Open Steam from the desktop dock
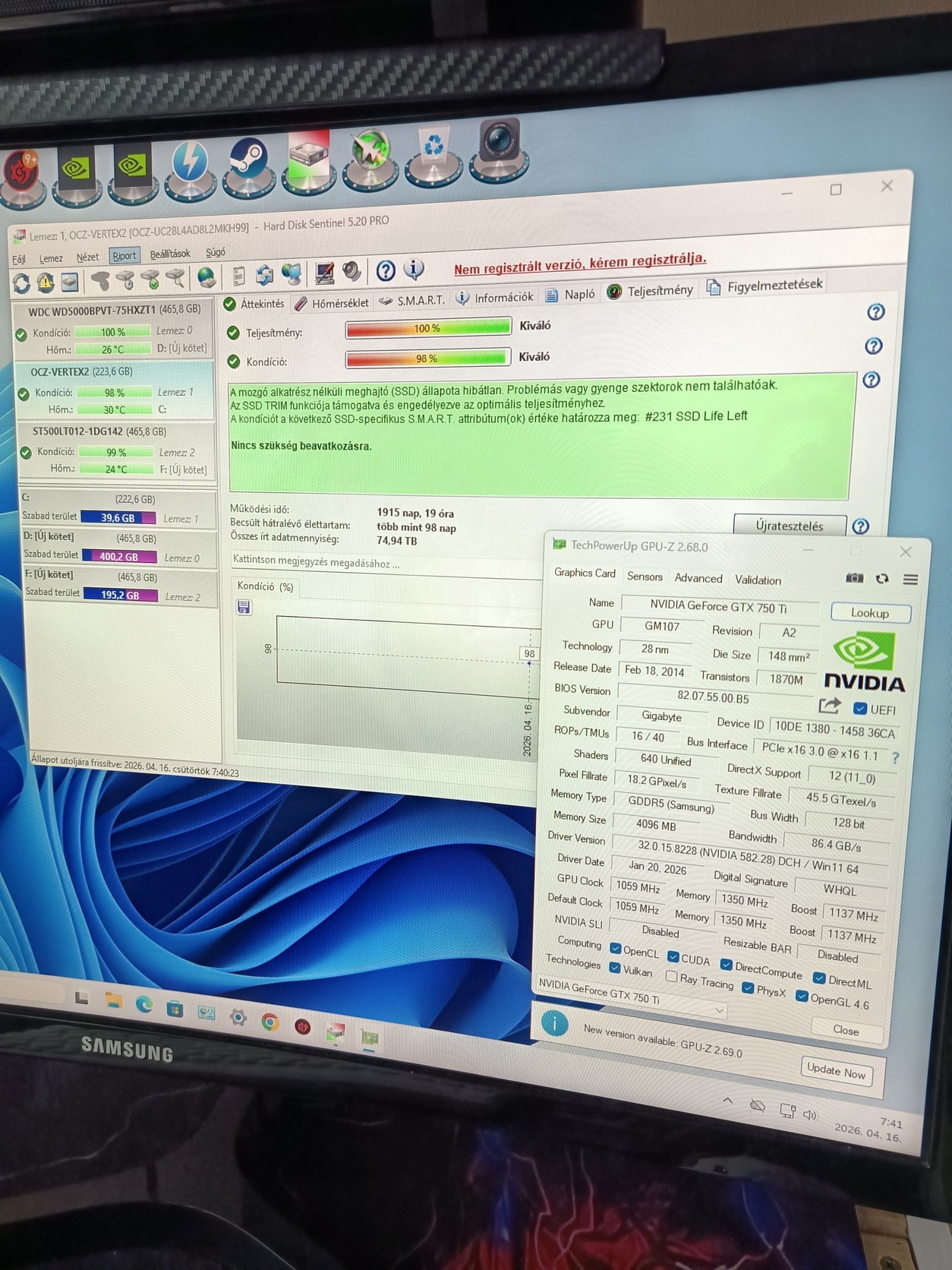Image resolution: width=952 pixels, height=1270 pixels. [x=248, y=166]
